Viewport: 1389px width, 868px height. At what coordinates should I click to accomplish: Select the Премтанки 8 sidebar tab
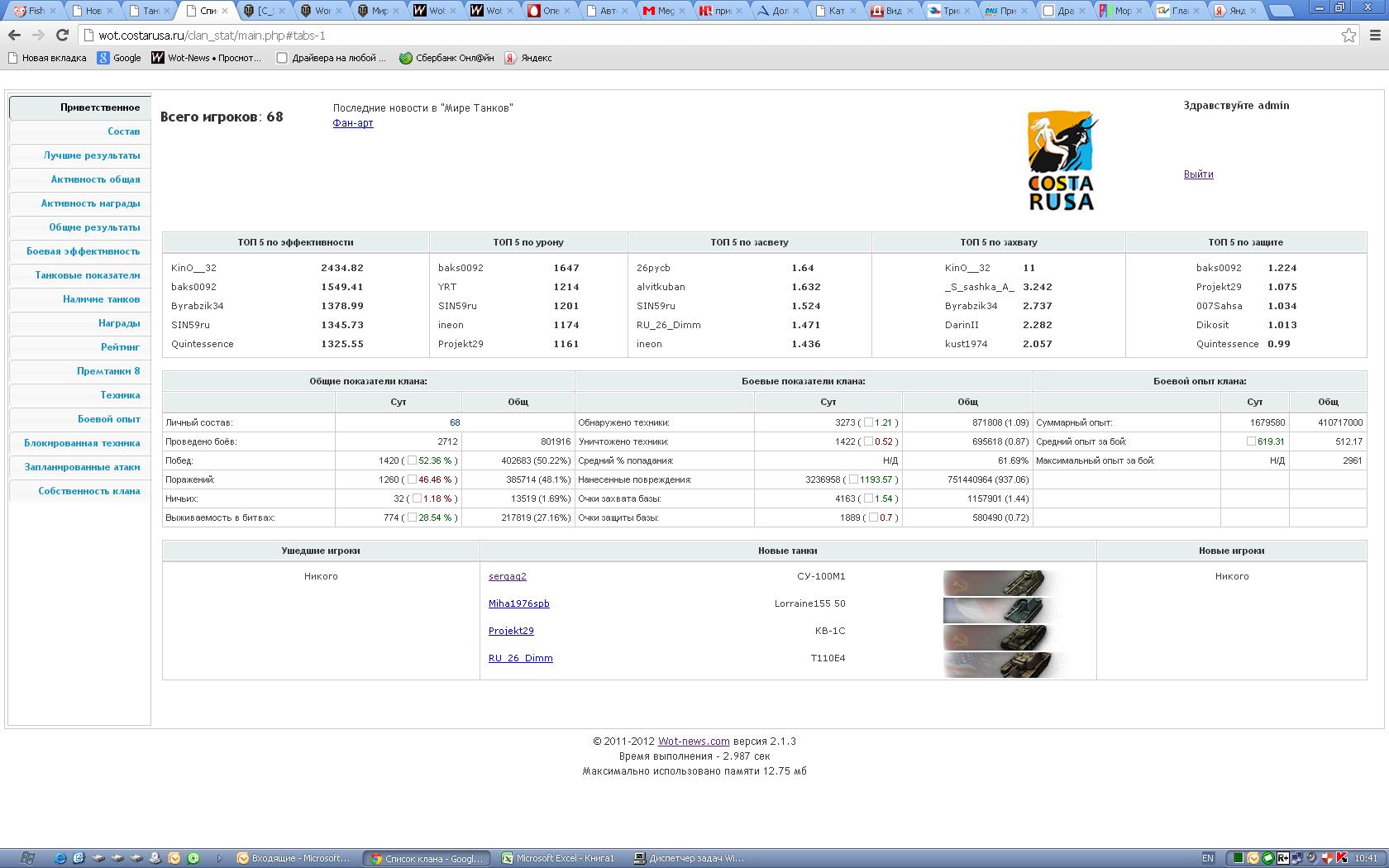[x=108, y=371]
